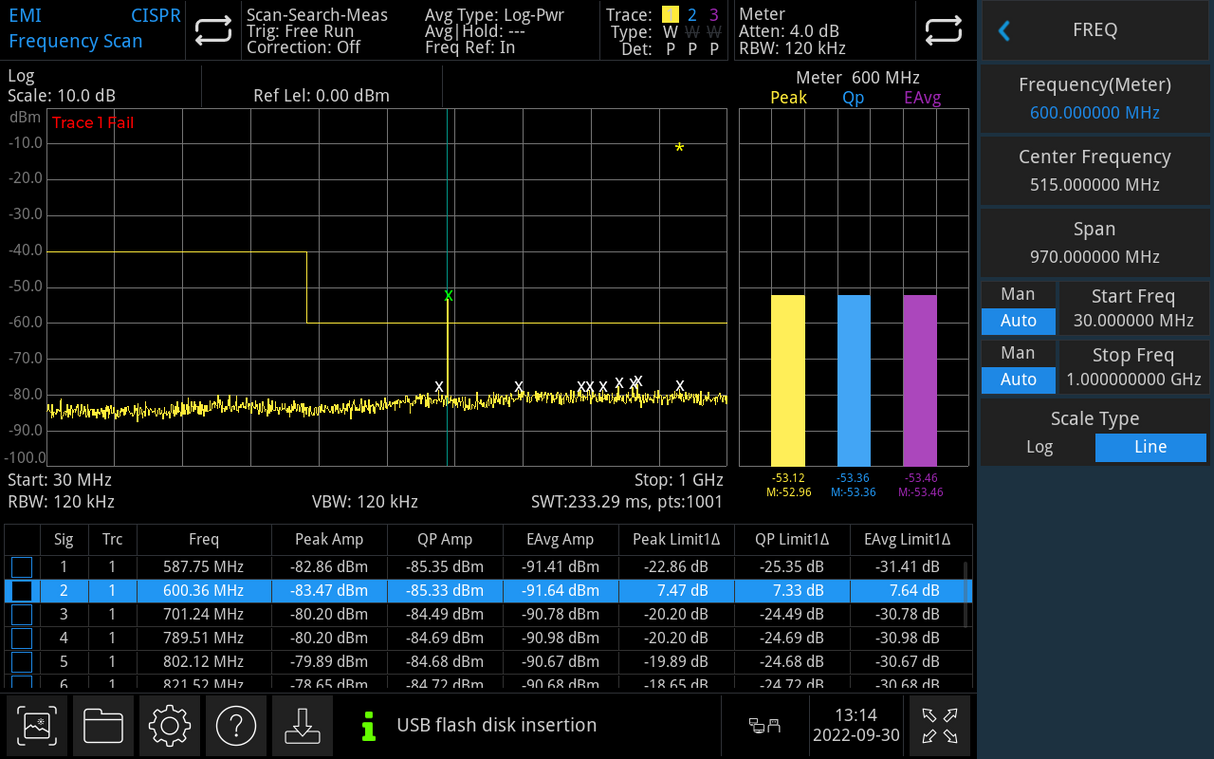Viewport: 1214px width, 759px height.
Task: Toggle fullscreen with the arrows icon
Action: click(938, 725)
